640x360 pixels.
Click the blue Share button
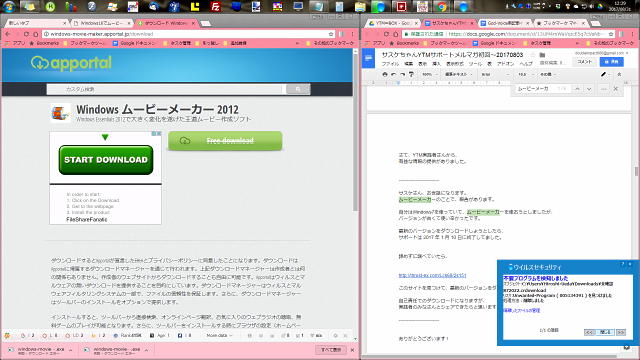pyautogui.click(x=611, y=62)
